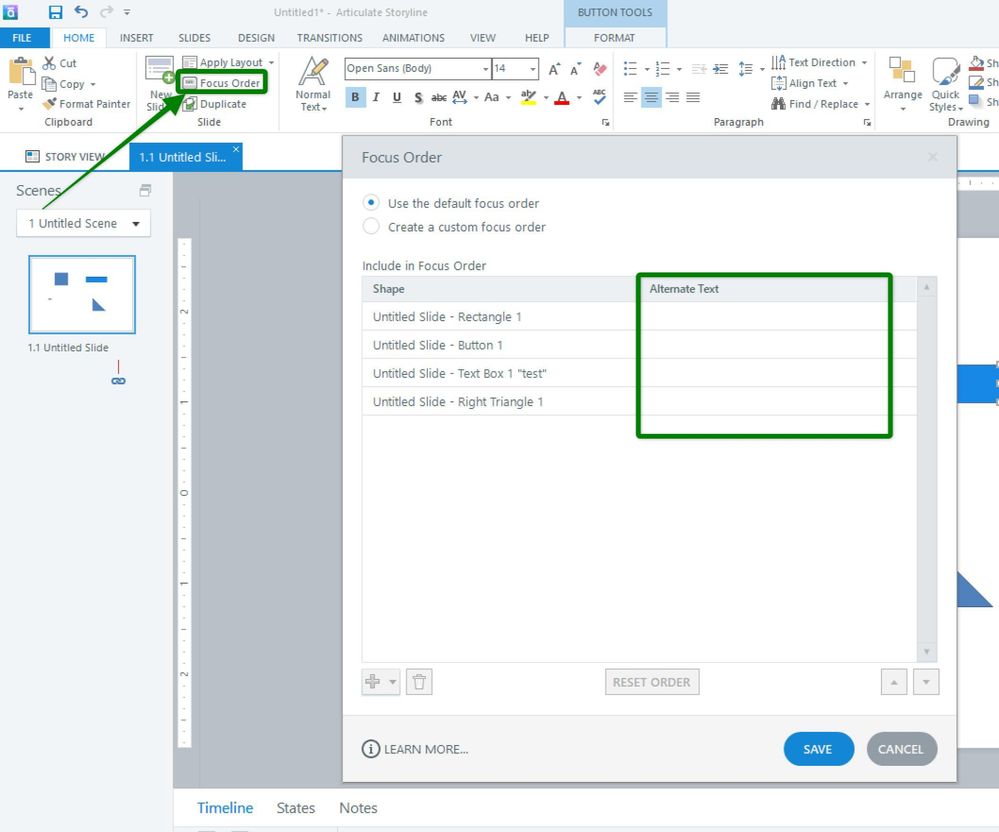999x832 pixels.
Task: Select the 1.1 Untitled Slide thumbnail
Action: (x=82, y=294)
